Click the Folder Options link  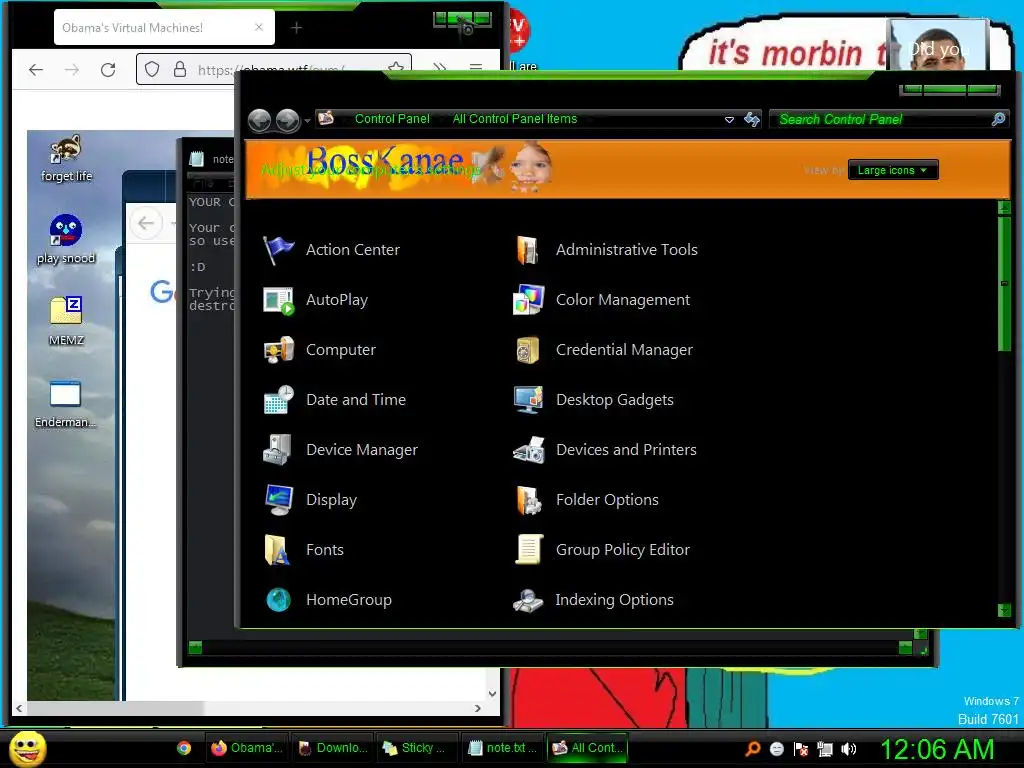[607, 500]
